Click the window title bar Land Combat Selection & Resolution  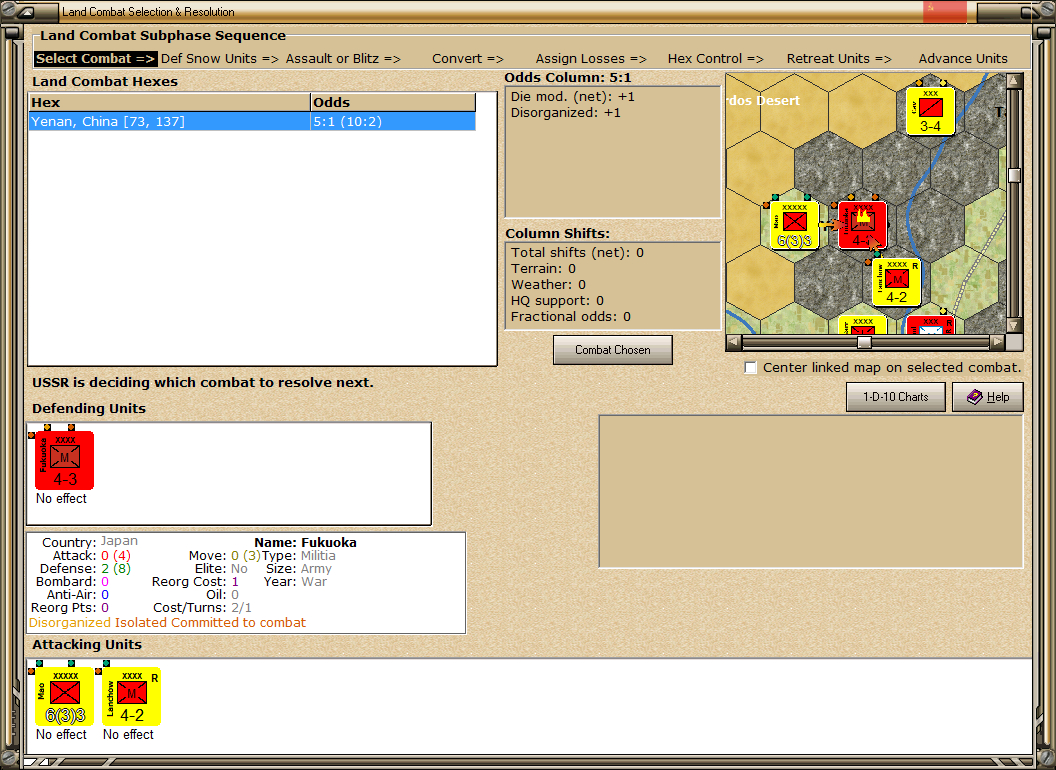pyautogui.click(x=148, y=11)
